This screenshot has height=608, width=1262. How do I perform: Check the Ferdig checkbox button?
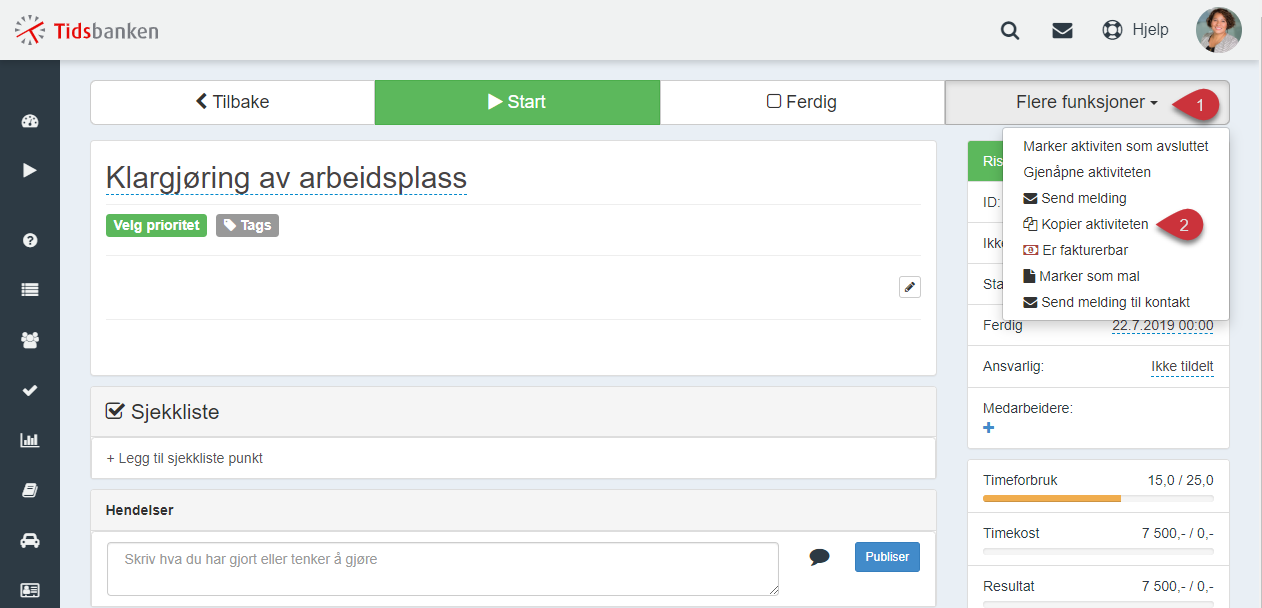[802, 102]
